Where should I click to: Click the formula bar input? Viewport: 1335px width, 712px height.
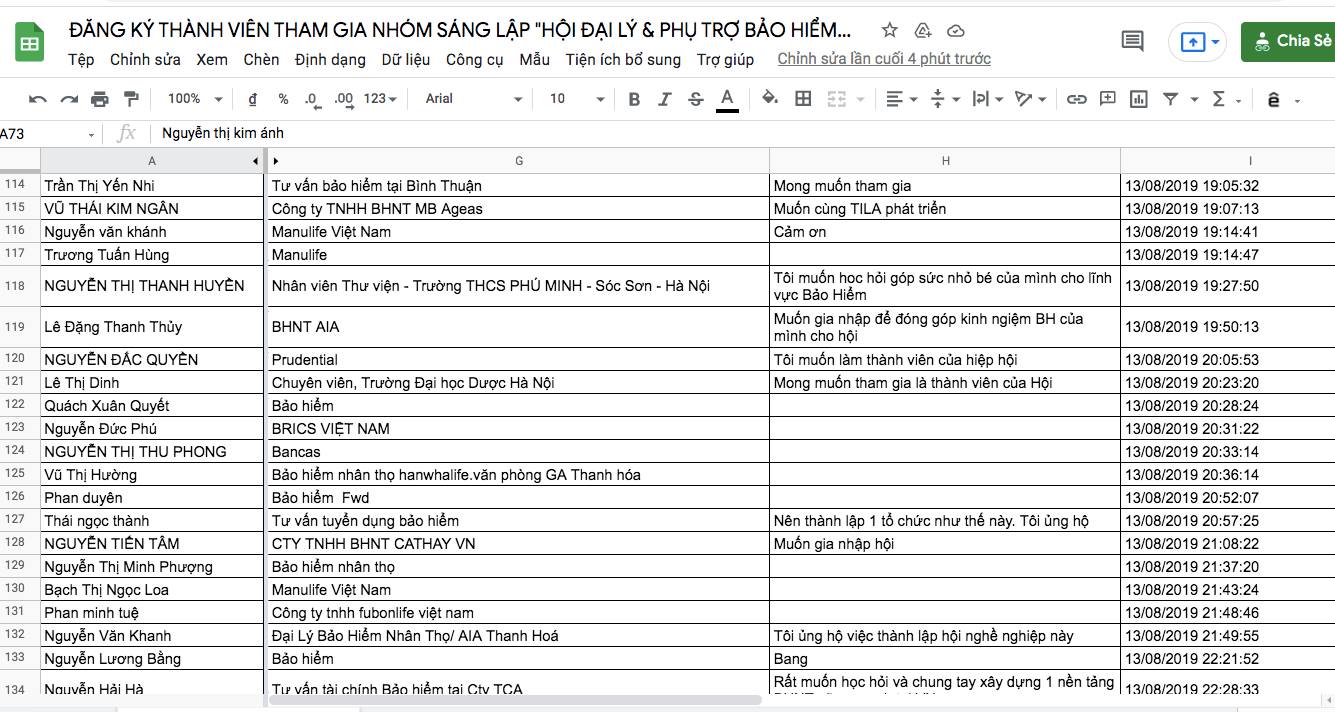point(745,133)
